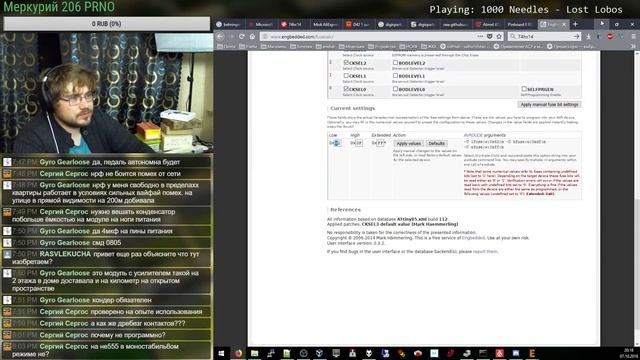Open the Ячейки bookmarks folder
The width and height of the screenshot is (640, 360).
point(301,47)
